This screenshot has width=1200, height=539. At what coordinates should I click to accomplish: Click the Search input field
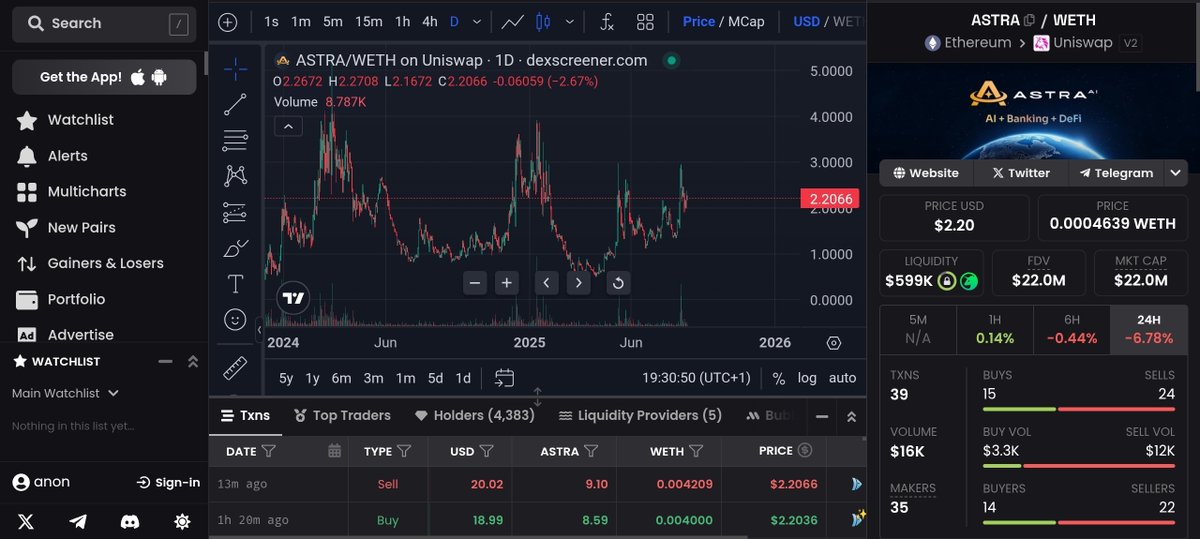point(103,23)
